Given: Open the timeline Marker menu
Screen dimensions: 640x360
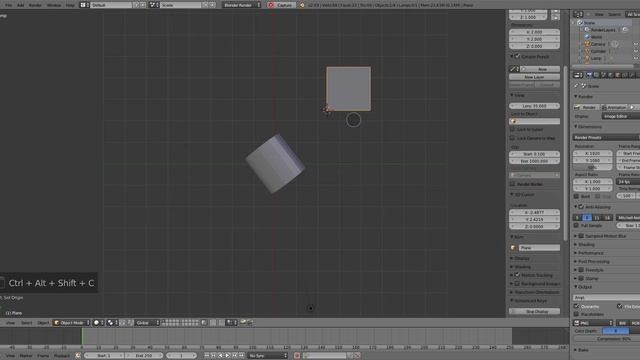Looking at the screenshot, I should pyautogui.click(x=26, y=356).
